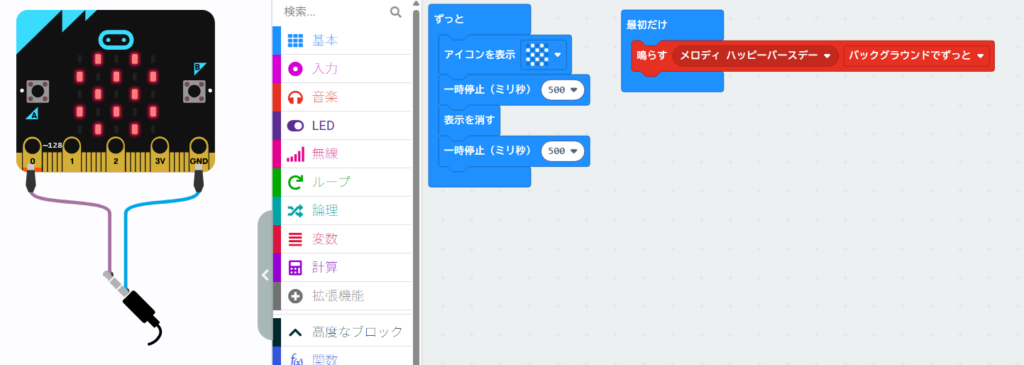Select the 表示を消す block

pos(470,120)
